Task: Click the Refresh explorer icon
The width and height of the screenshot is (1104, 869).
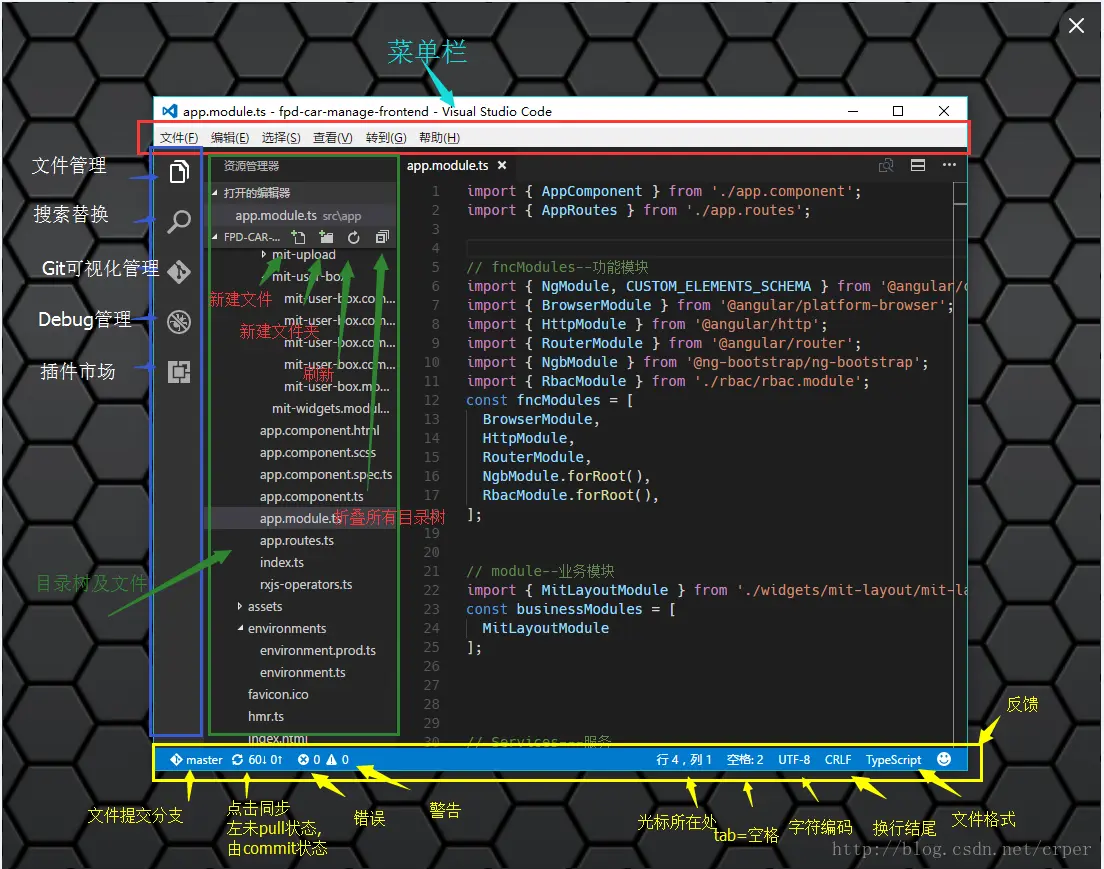Action: (x=353, y=237)
